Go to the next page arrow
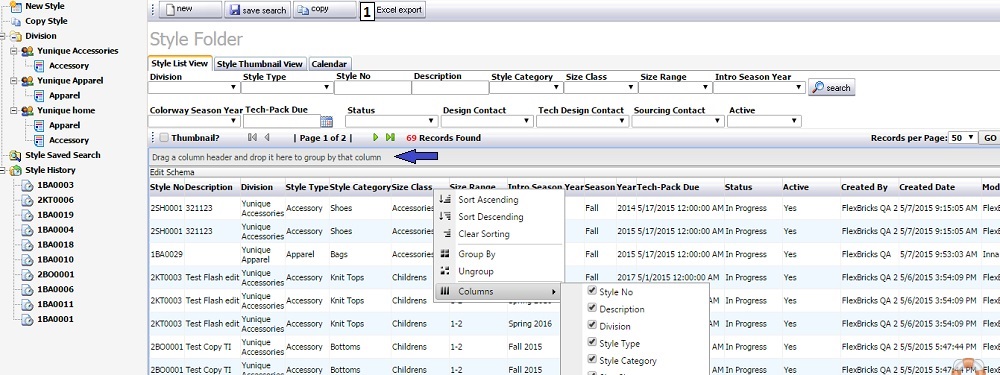This screenshot has width=1000, height=375. click(x=376, y=137)
